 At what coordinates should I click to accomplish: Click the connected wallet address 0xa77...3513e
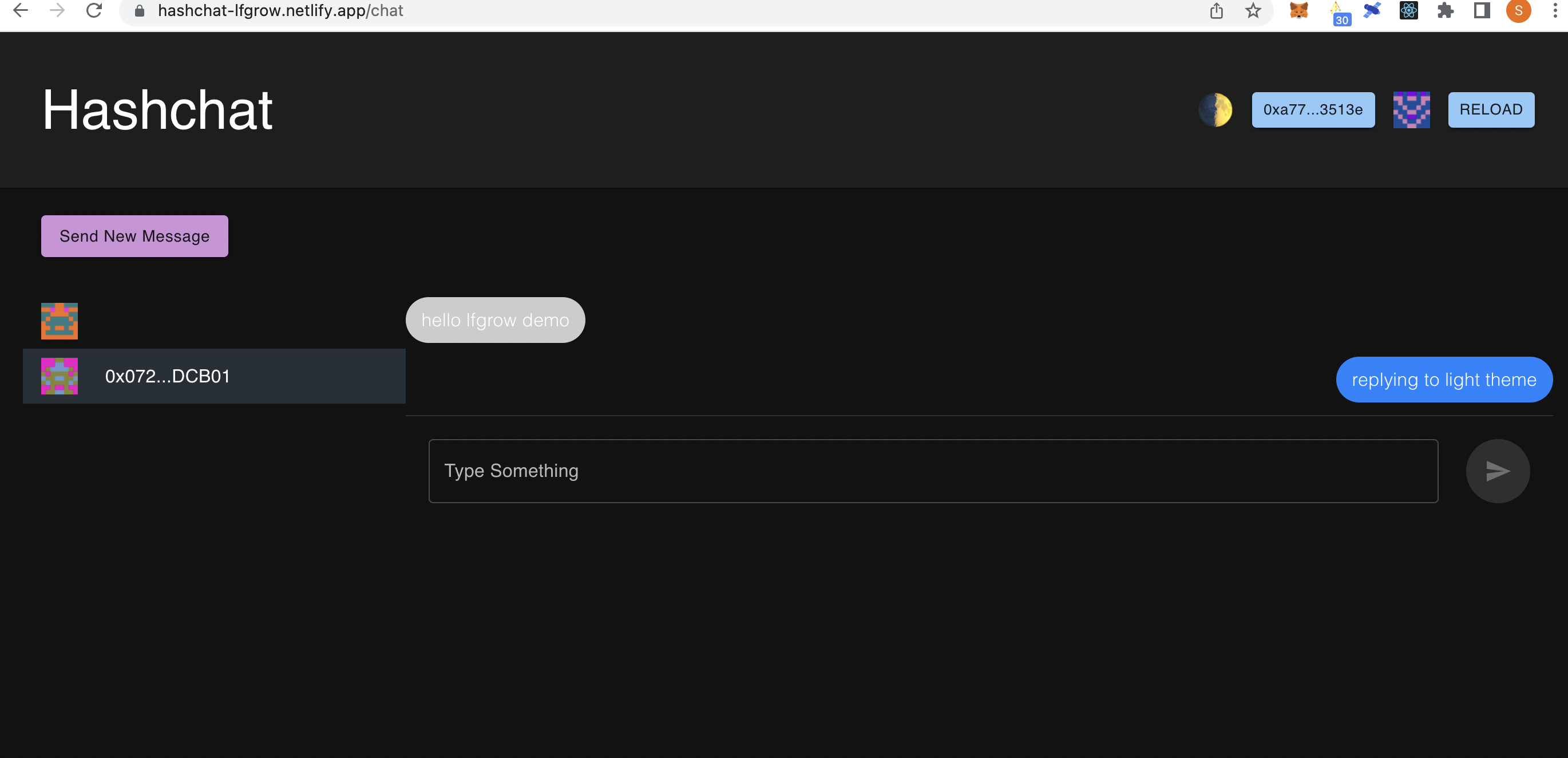(1314, 109)
